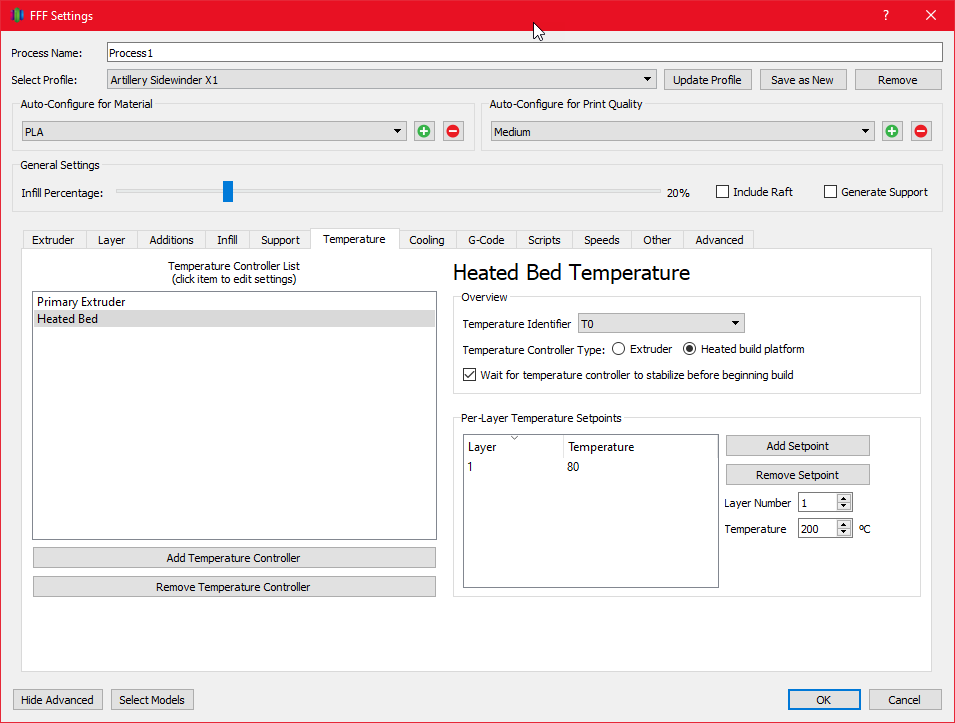Switch to the Layer tab
Viewport: 955px width, 723px height.
point(111,240)
